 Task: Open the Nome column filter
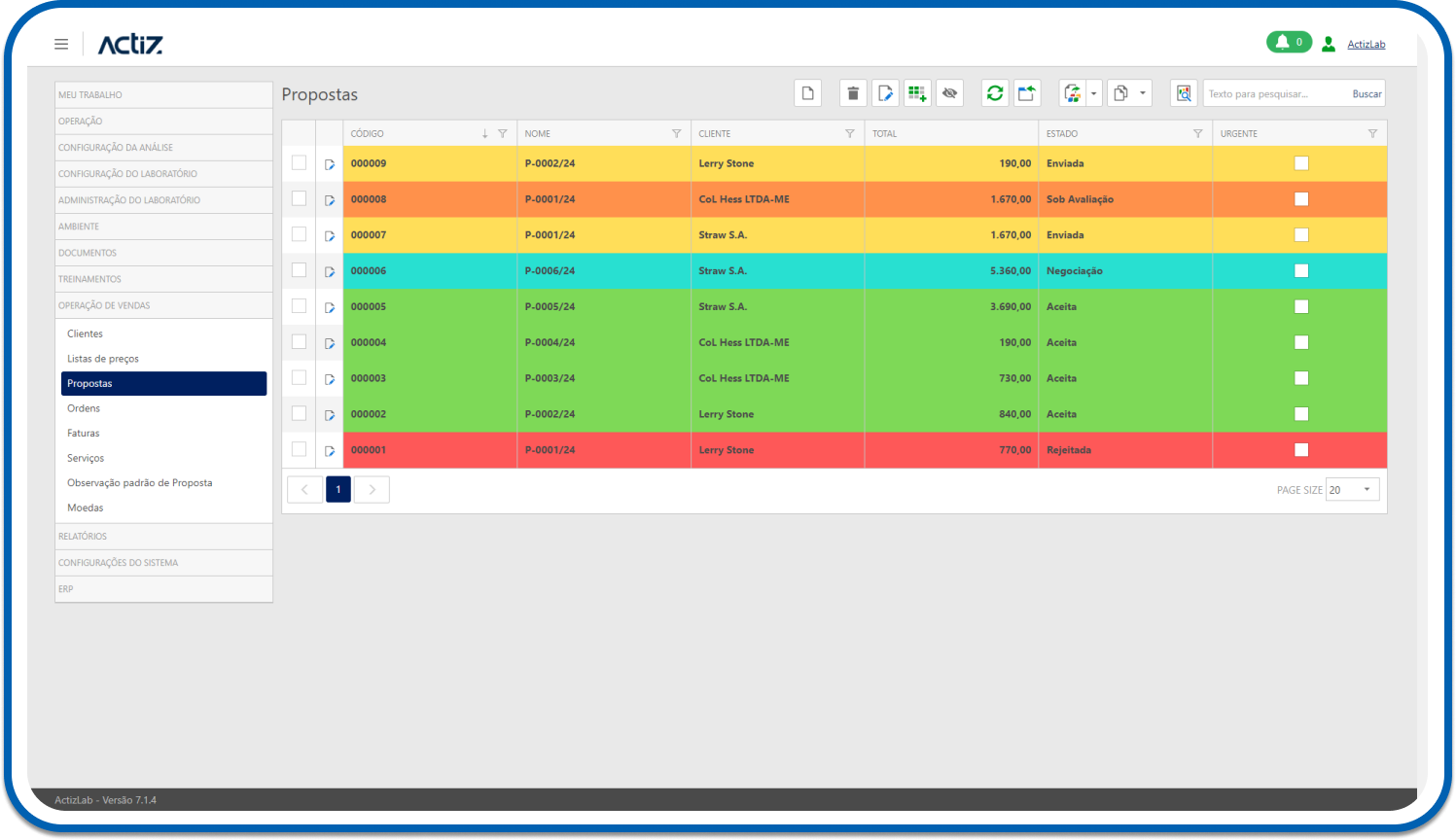click(677, 134)
